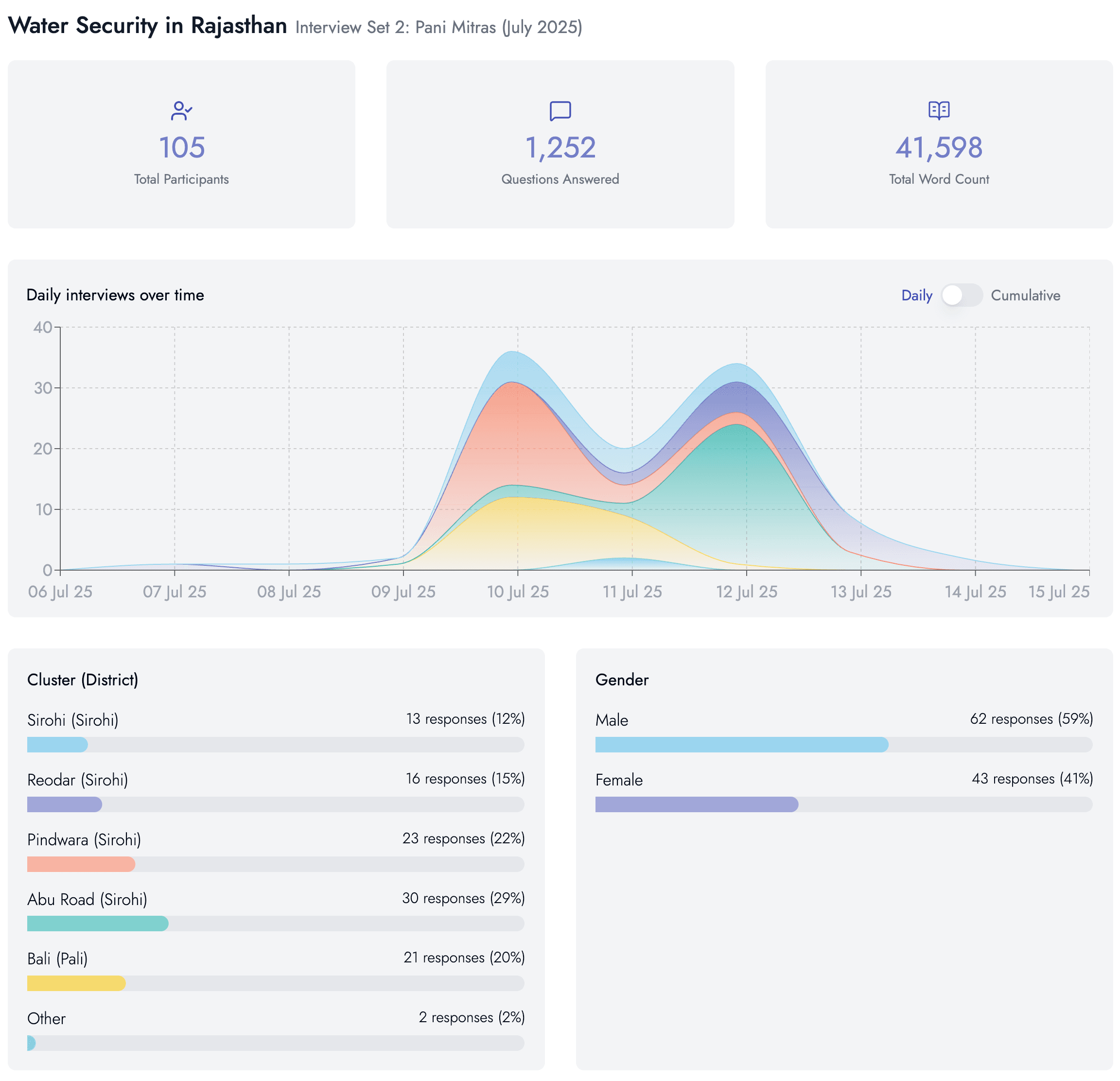Click the 105 participants value
The height and width of the screenshot is (1081, 1120).
pos(182,147)
